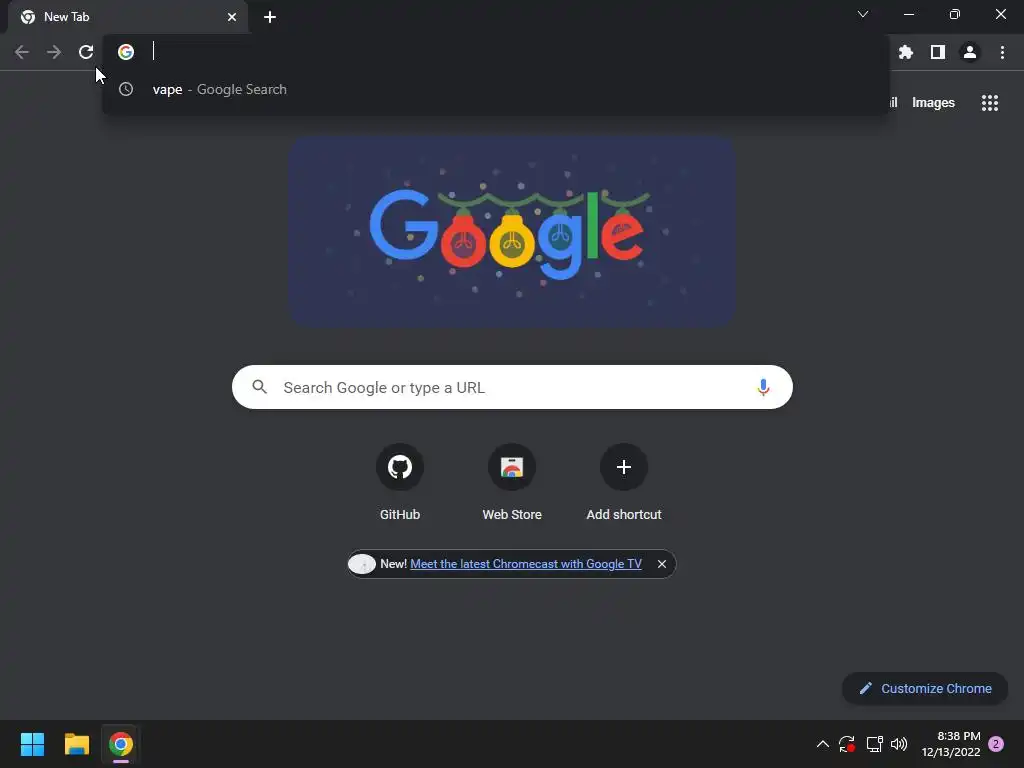Click the Chrome taskbar icon
1024x768 pixels.
click(x=121, y=744)
